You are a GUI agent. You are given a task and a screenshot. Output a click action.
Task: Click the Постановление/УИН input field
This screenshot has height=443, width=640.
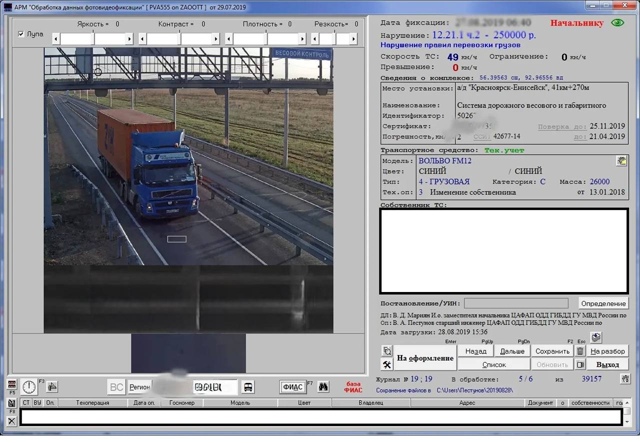point(516,303)
